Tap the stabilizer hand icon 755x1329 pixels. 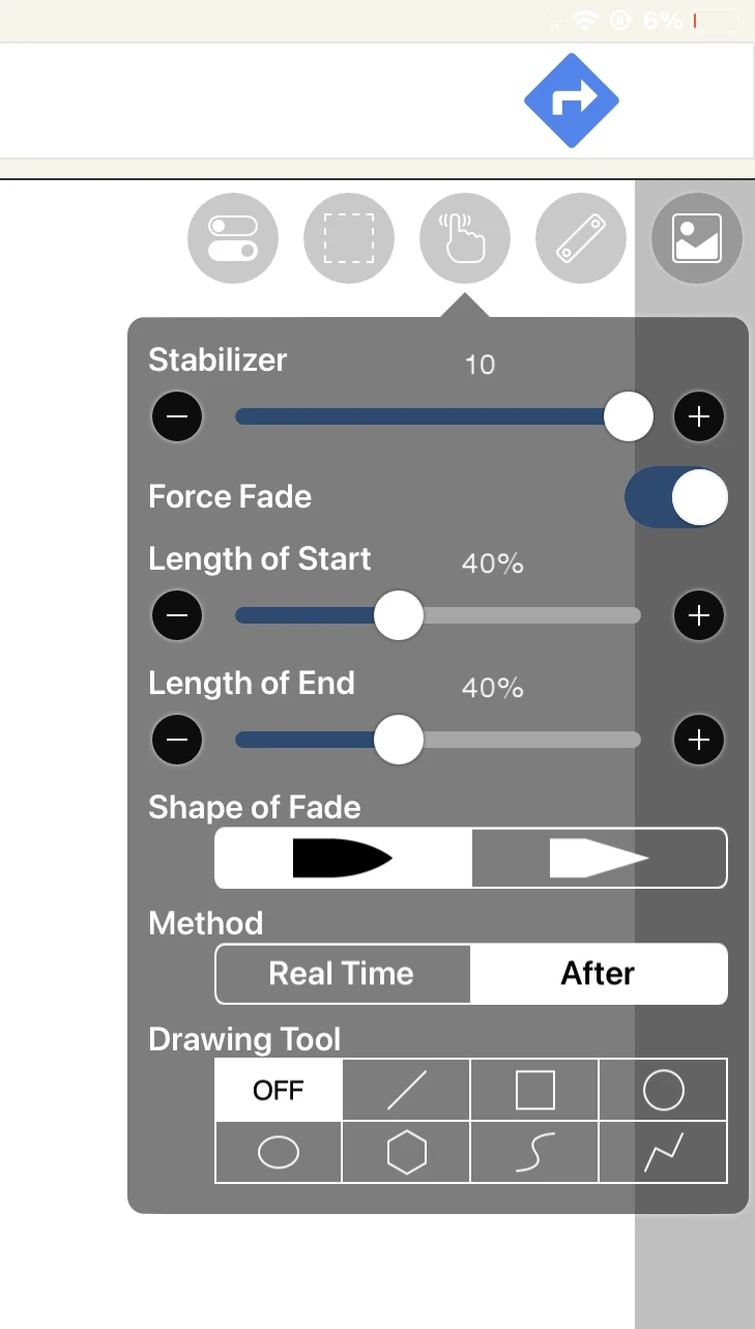[465, 238]
